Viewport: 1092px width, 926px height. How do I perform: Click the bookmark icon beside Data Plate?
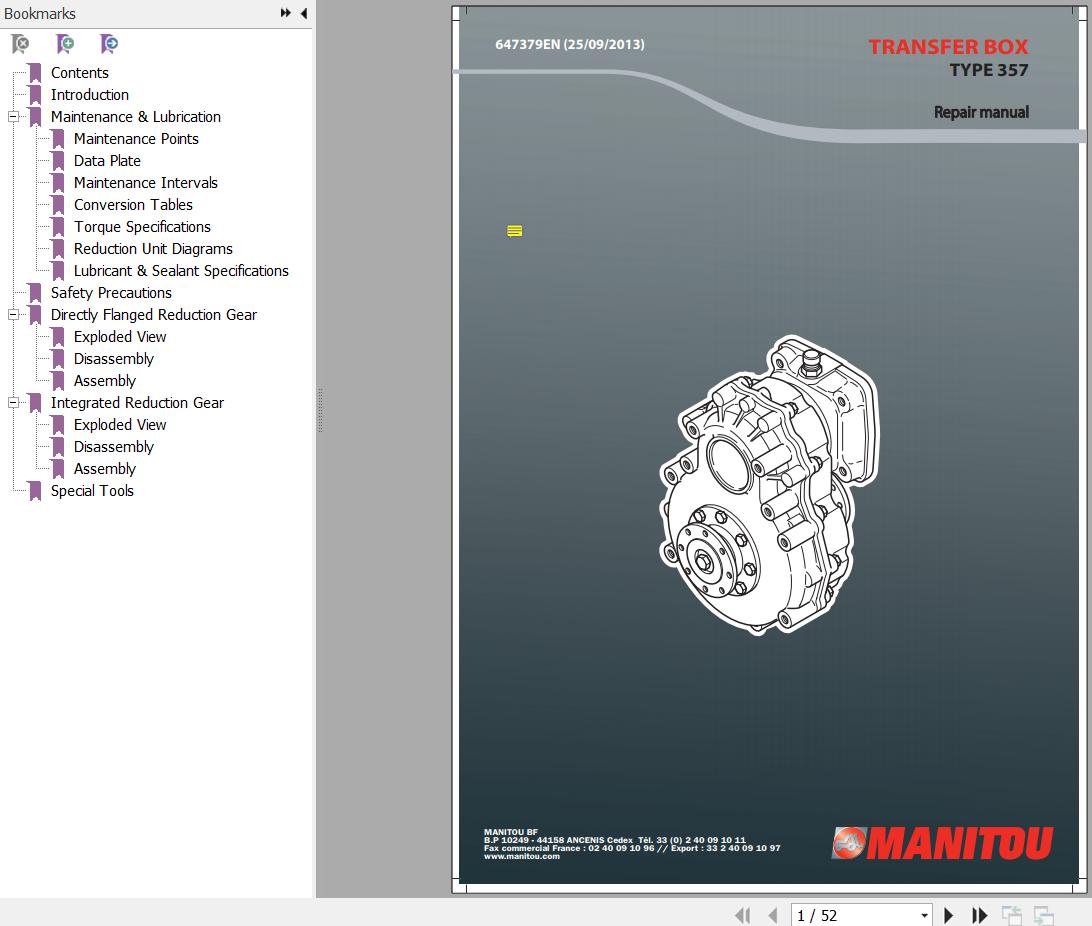pyautogui.click(x=58, y=161)
